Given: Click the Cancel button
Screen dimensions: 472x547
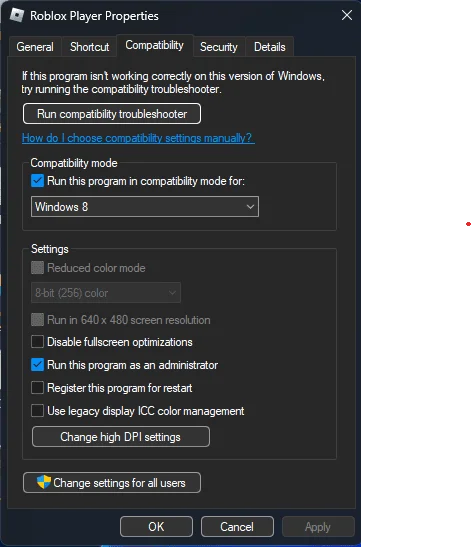Looking at the screenshot, I should click(x=237, y=527).
